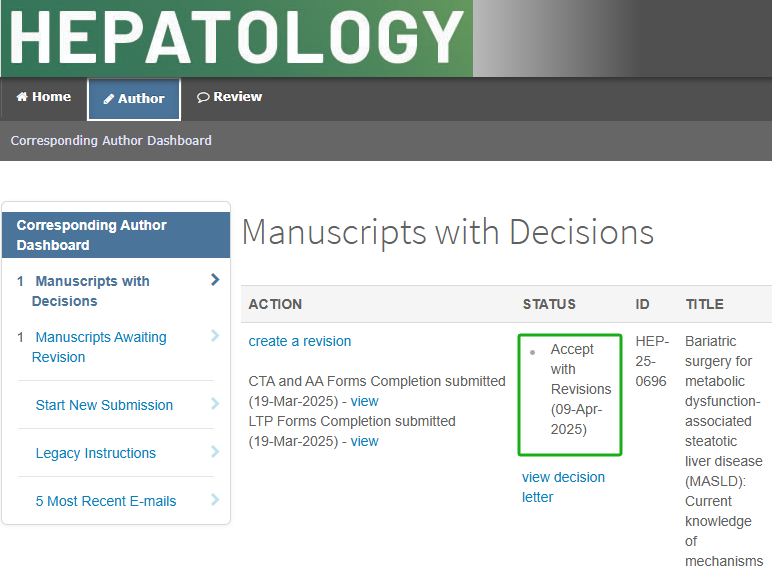The width and height of the screenshot is (772, 575).
Task: Open Manuscripts Awaiting Revision in sidebar
Action: pos(100,347)
